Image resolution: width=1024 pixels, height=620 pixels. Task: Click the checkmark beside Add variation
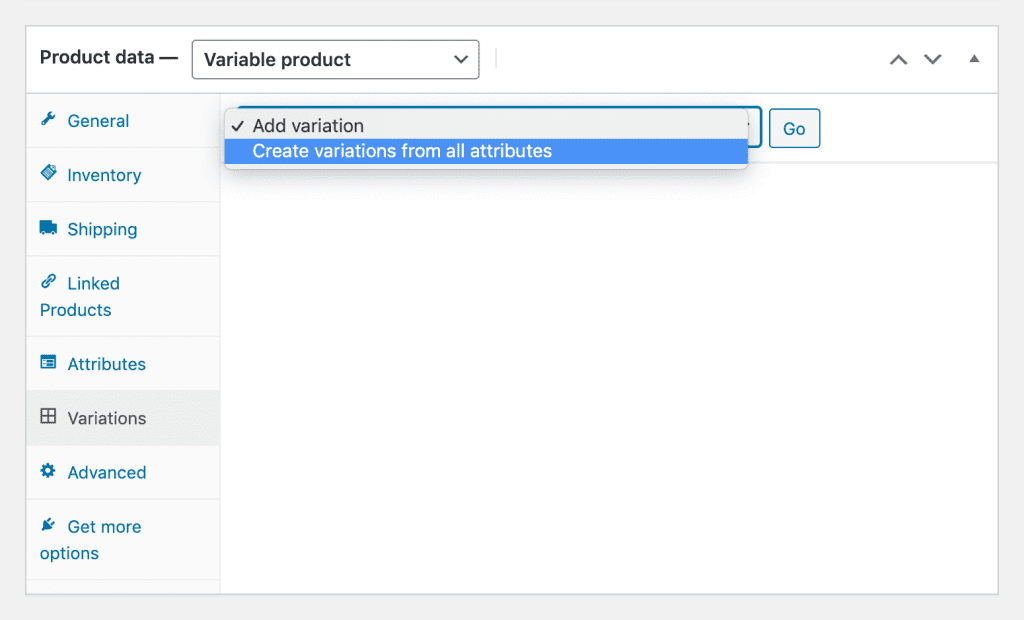[x=237, y=126]
